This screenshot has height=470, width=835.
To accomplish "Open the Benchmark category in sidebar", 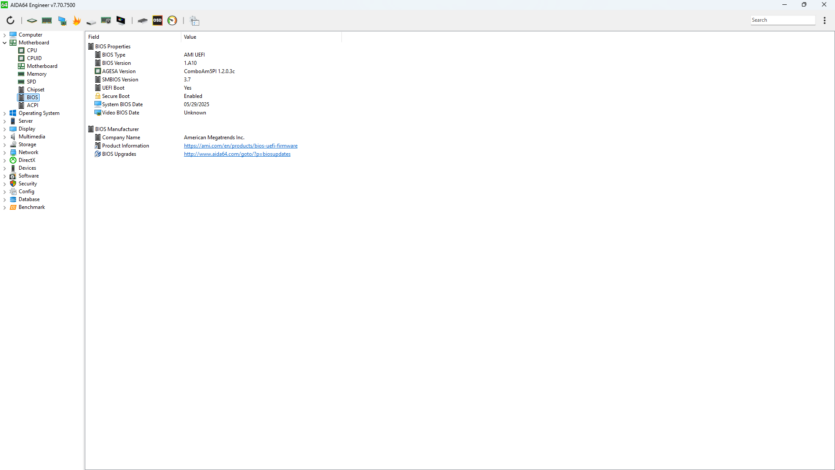I will point(31,207).
